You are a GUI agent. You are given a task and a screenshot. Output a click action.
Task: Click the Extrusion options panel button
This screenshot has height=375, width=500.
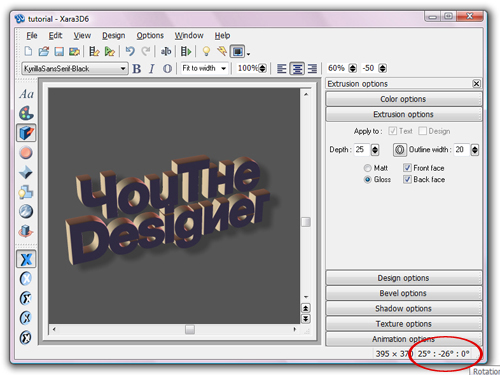coord(403,114)
